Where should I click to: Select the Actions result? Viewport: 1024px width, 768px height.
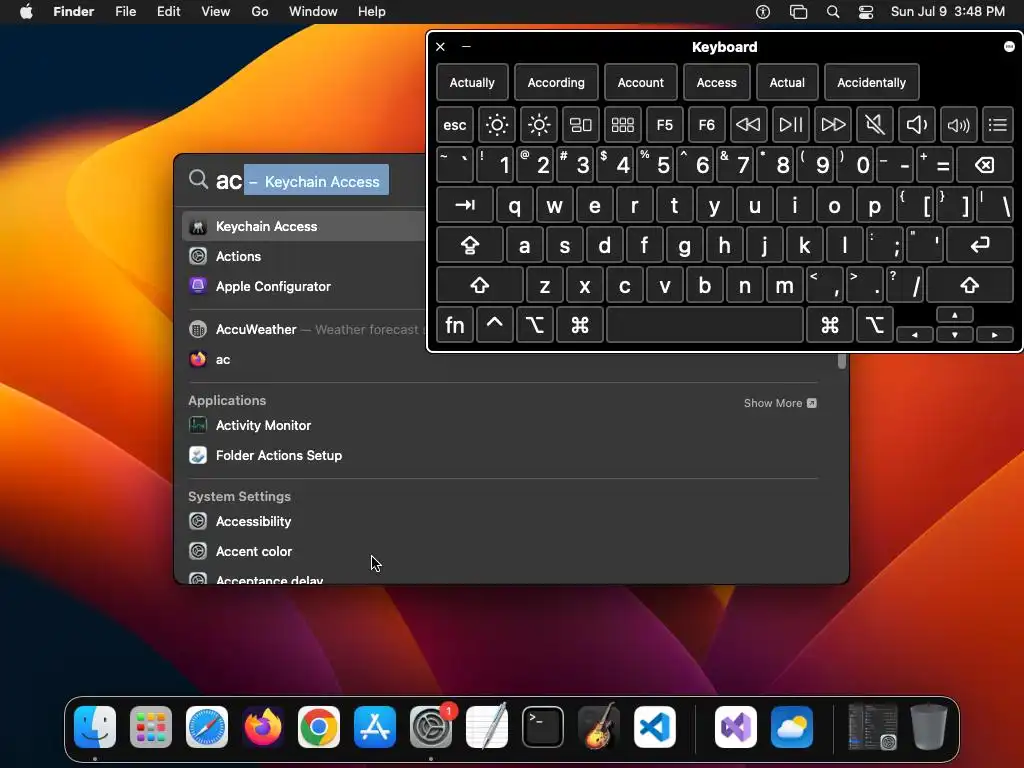[304, 256]
